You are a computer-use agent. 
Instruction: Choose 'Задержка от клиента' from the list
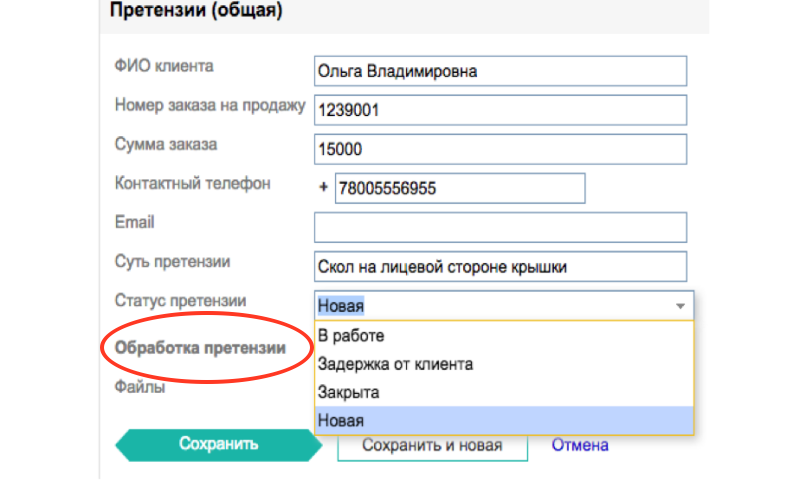point(504,364)
